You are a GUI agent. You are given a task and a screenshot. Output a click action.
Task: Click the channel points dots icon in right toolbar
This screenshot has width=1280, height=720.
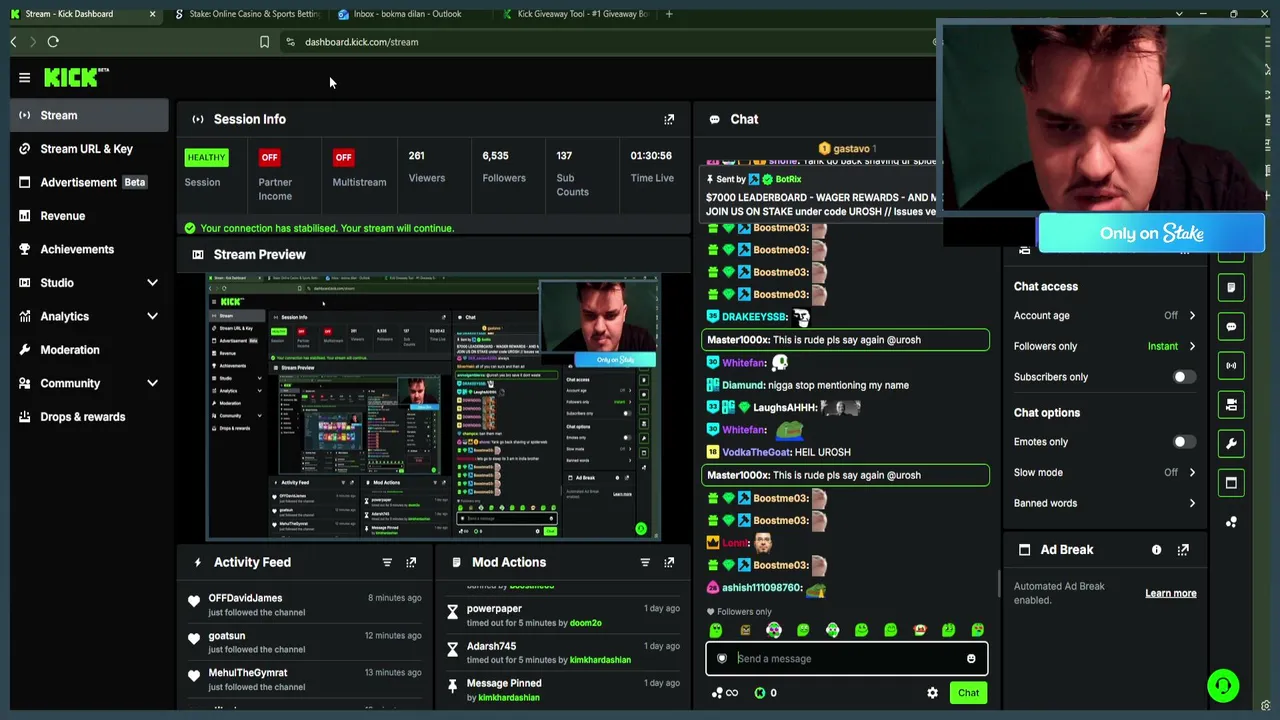click(x=1231, y=522)
